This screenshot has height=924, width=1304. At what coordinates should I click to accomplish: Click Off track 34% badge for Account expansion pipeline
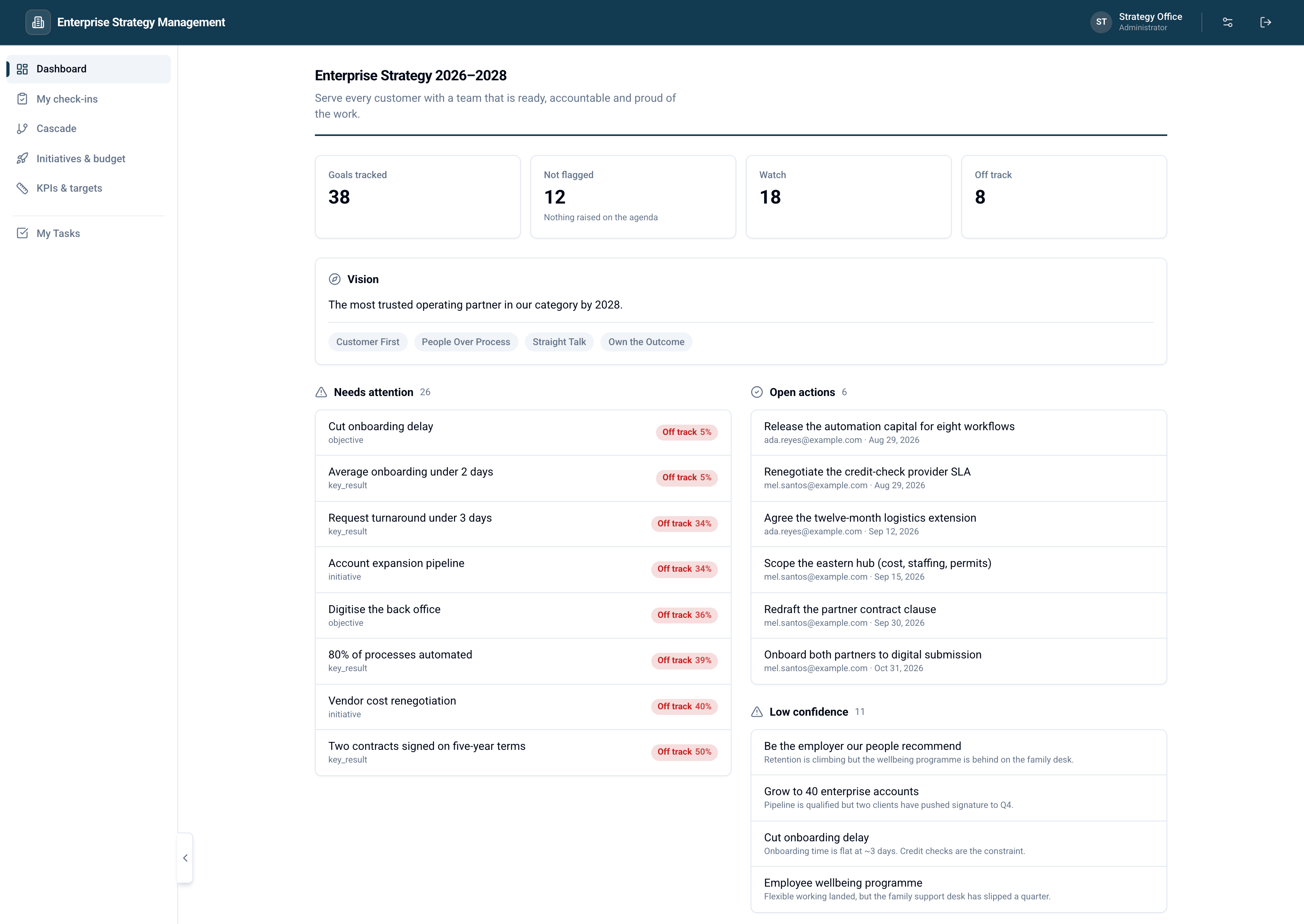[x=684, y=569]
